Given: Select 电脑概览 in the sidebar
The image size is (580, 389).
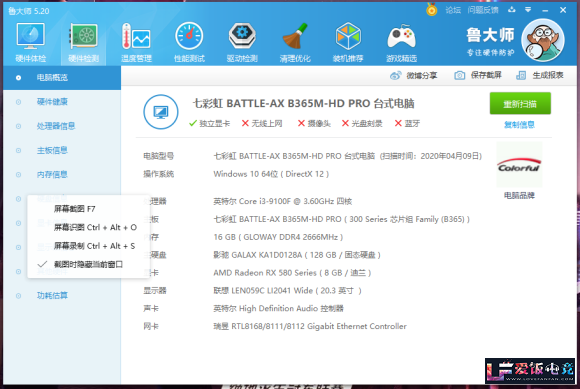Looking at the screenshot, I should (62, 78).
